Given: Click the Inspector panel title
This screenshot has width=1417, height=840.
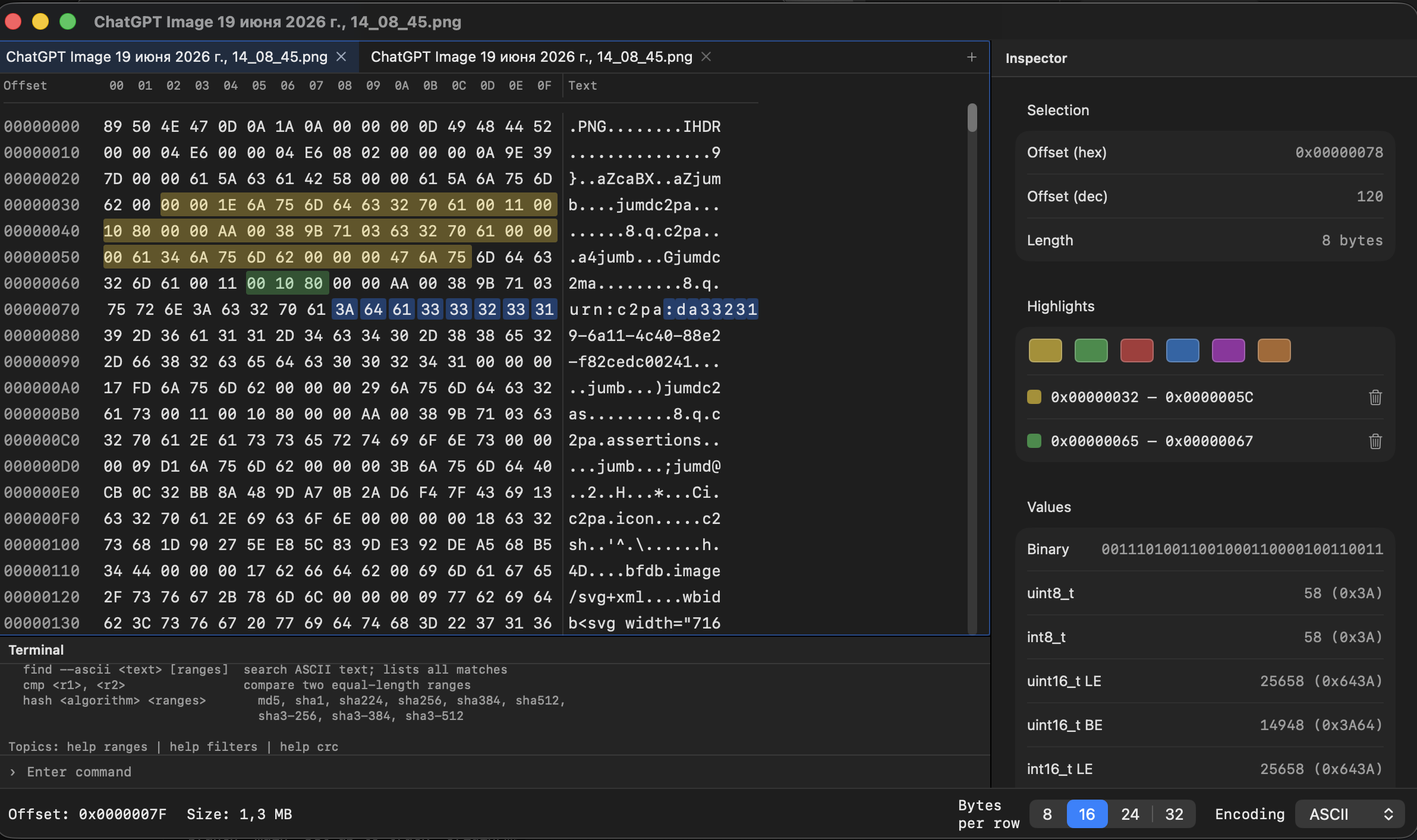Looking at the screenshot, I should [x=1036, y=58].
